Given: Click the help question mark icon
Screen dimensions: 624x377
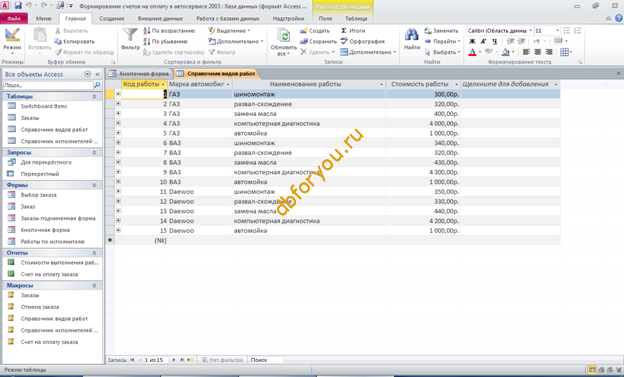Looking at the screenshot, I should (x=618, y=18).
